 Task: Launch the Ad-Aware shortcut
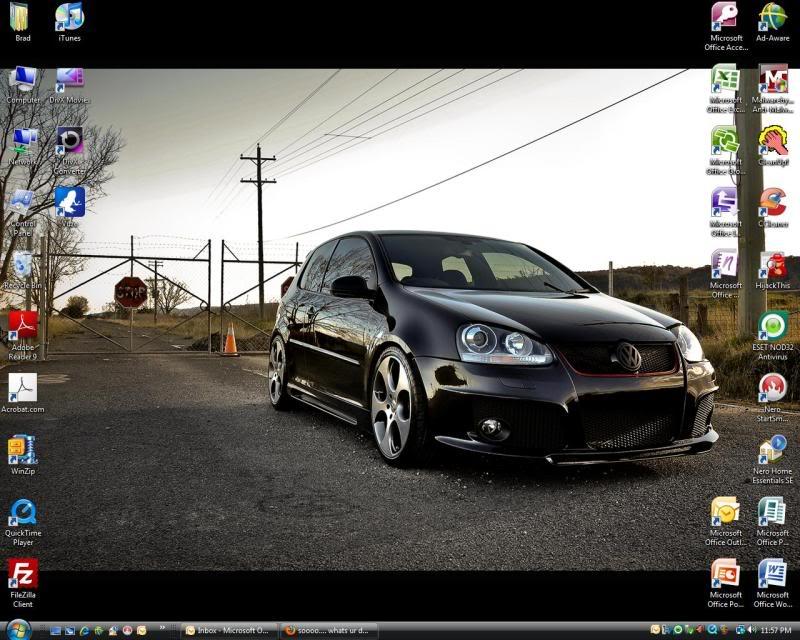point(772,22)
